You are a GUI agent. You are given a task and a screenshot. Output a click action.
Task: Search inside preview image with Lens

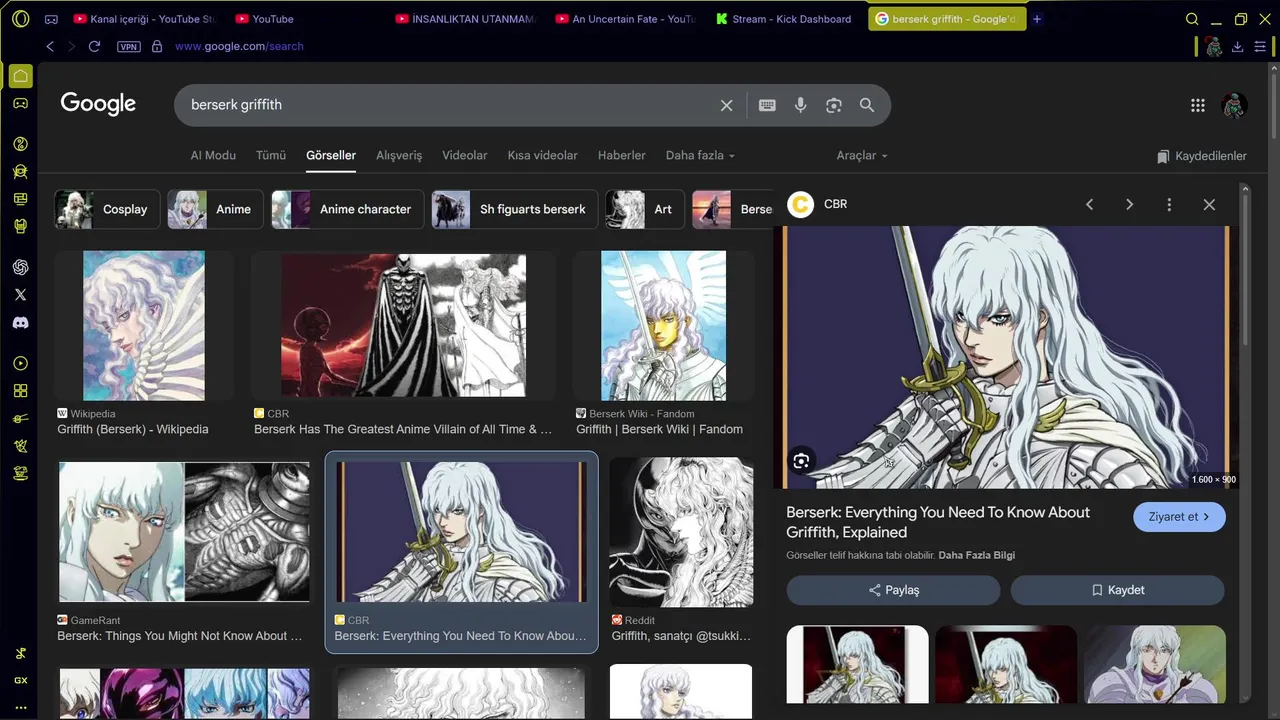click(x=801, y=461)
